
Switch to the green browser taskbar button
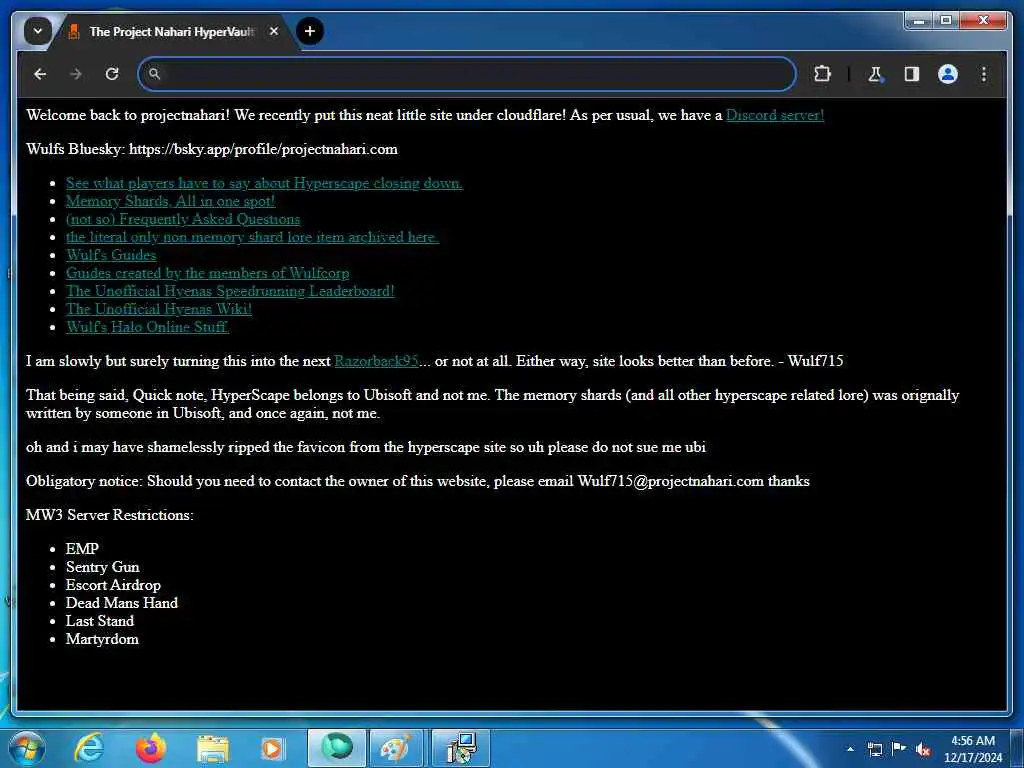click(337, 748)
